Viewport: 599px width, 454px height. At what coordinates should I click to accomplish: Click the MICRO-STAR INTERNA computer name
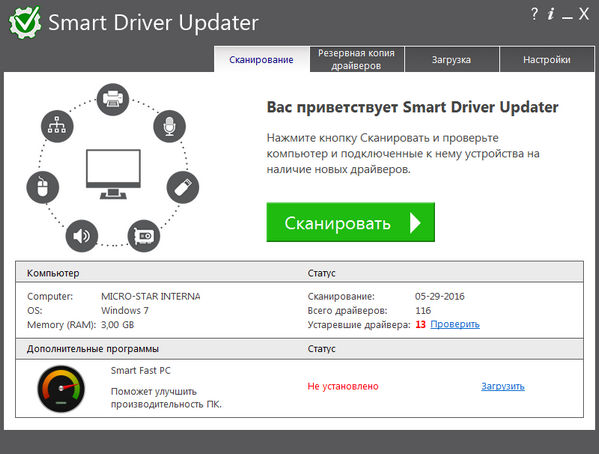(x=151, y=296)
